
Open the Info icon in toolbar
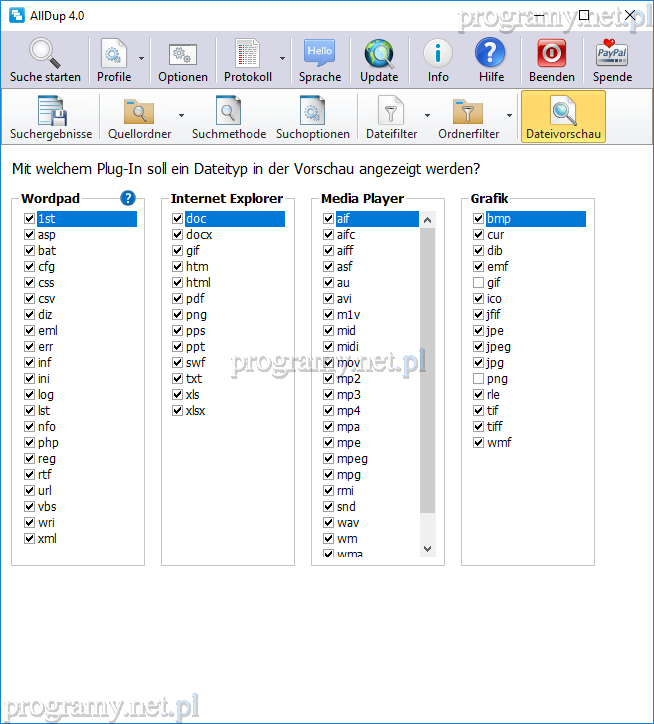[438, 53]
